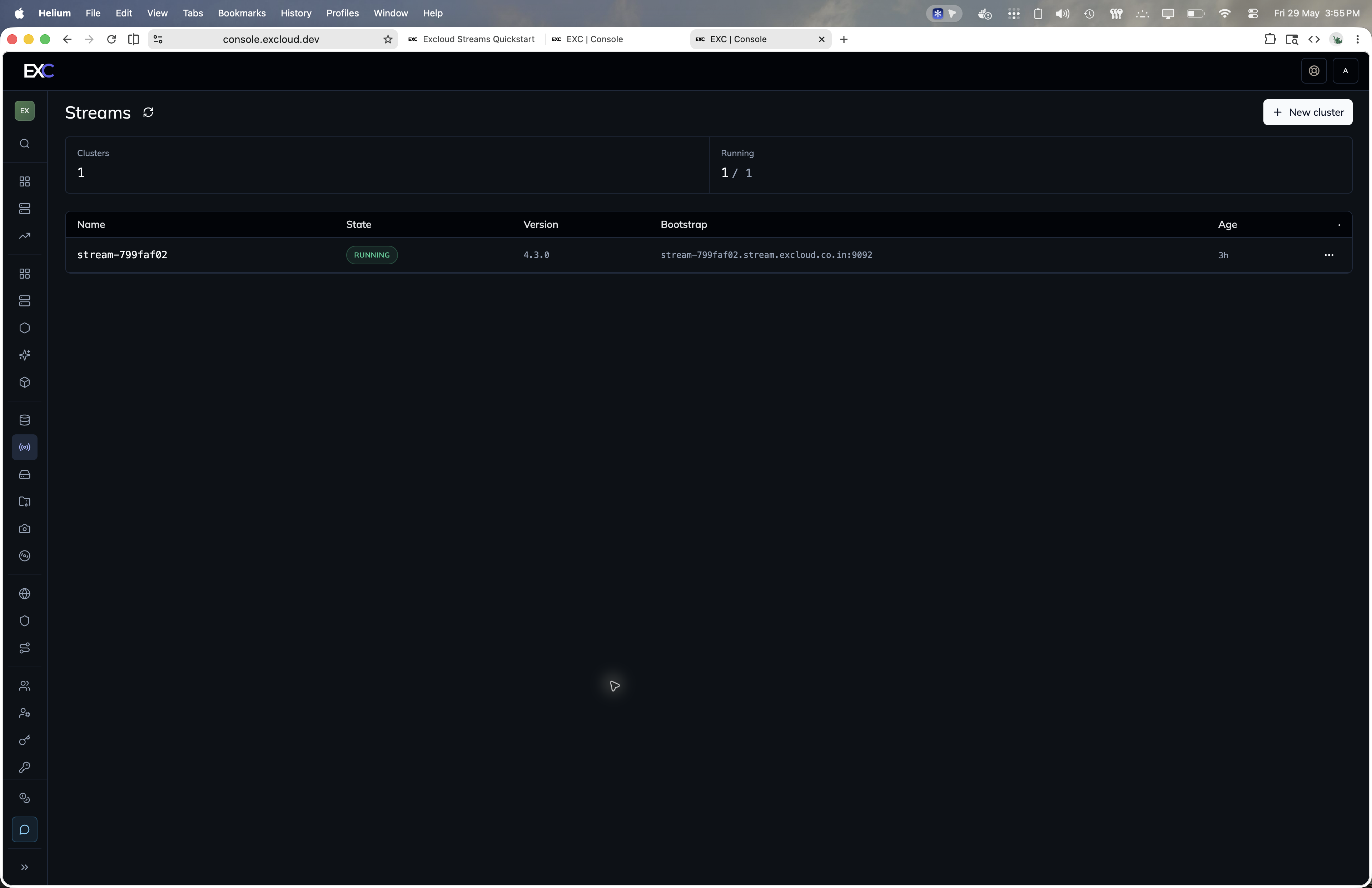This screenshot has height=888, width=1372.
Task: Refresh the Streams list
Action: pyautogui.click(x=148, y=113)
